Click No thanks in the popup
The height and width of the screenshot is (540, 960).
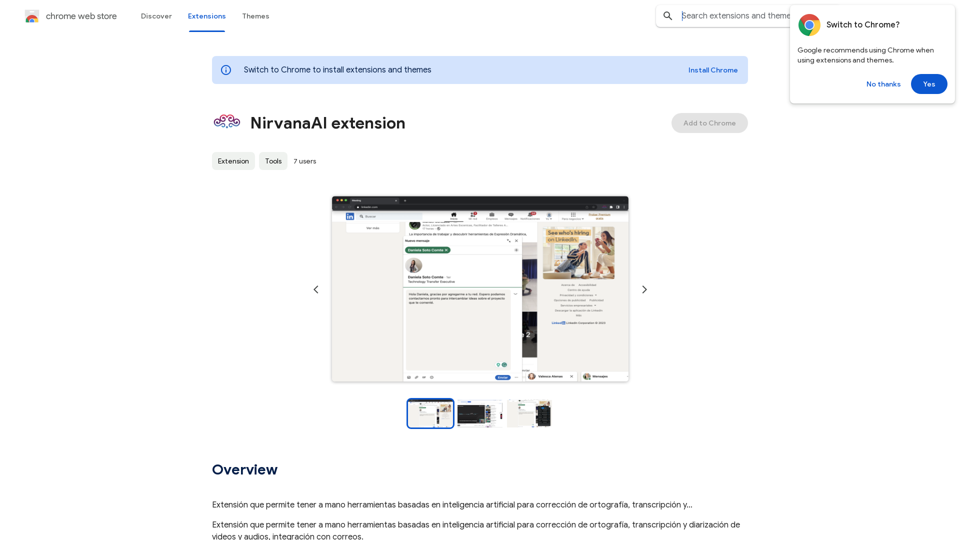point(883,84)
